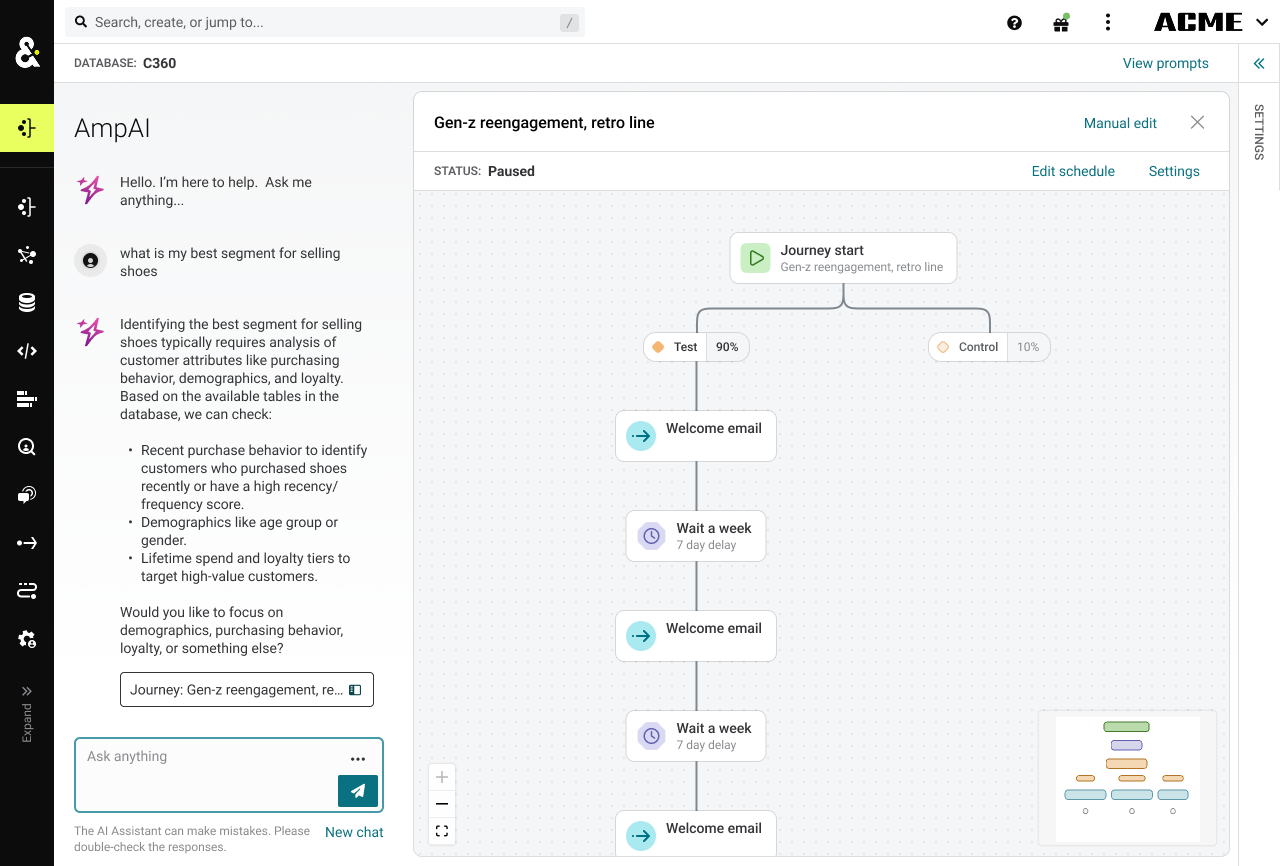Select the Test 90% branch node

[697, 347]
